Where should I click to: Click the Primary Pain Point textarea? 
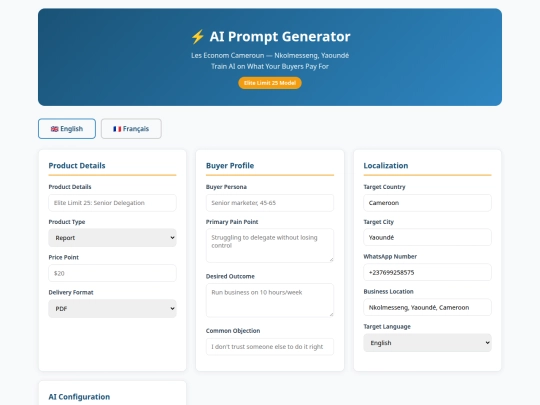click(270, 245)
